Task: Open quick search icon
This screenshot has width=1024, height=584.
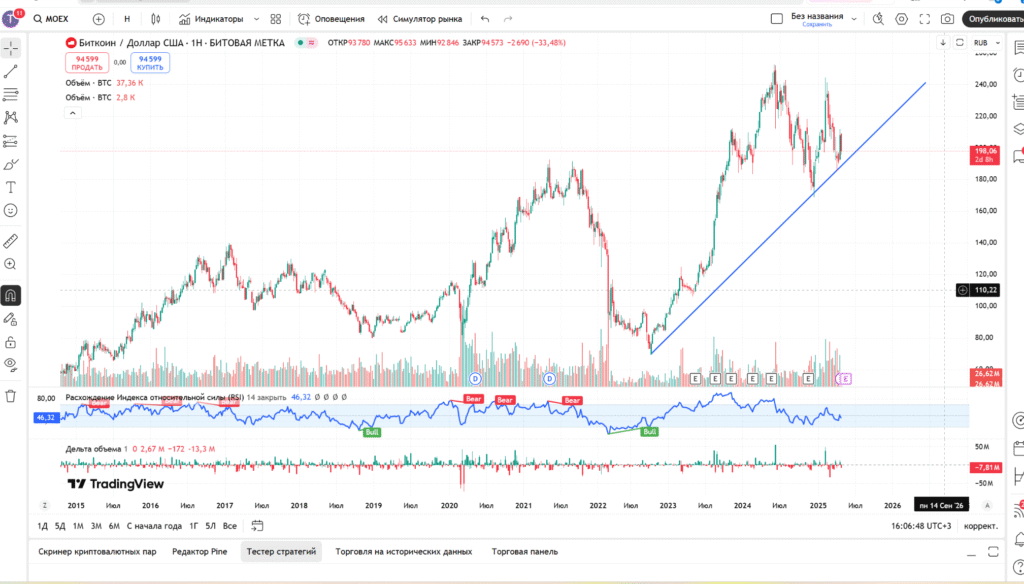Action: (878, 19)
